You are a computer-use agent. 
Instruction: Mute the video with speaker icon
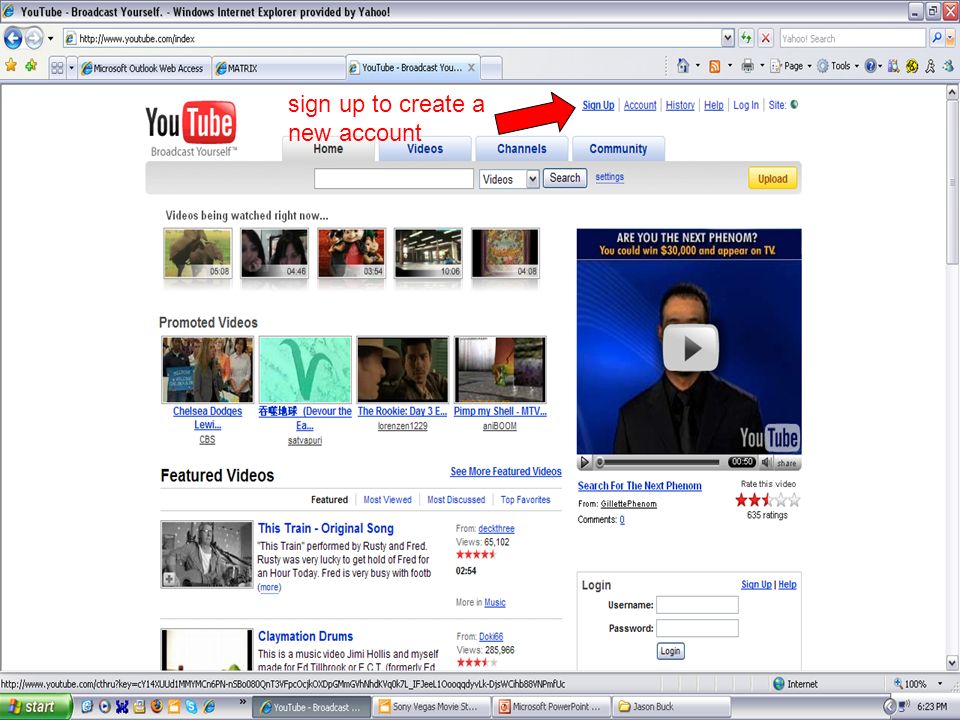tap(766, 462)
